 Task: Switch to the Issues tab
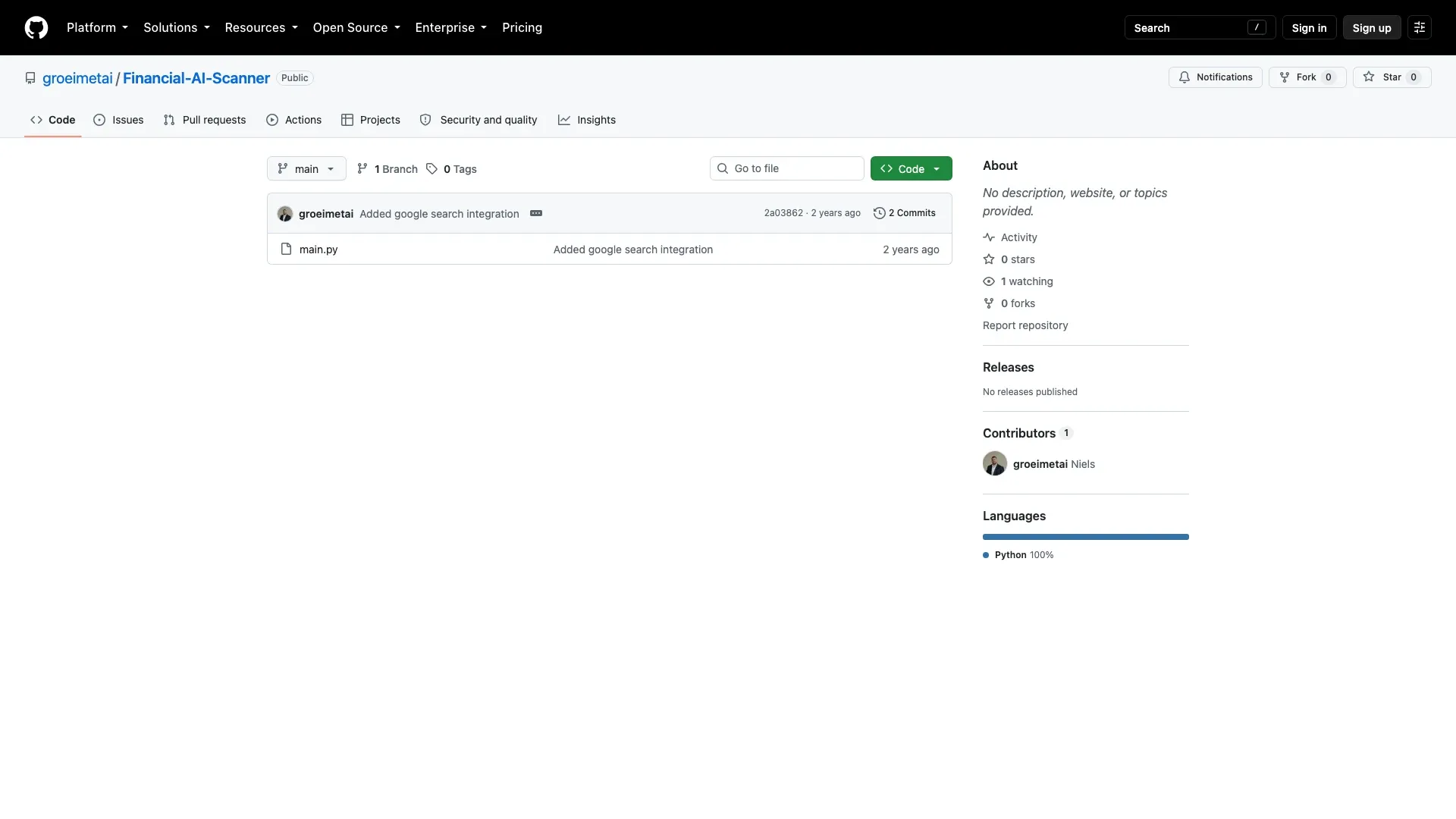click(118, 120)
